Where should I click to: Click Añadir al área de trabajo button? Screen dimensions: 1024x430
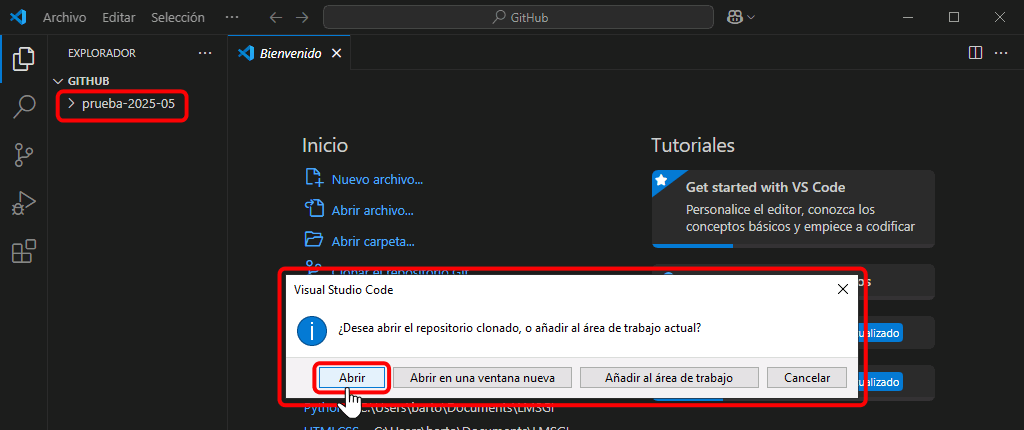coord(669,378)
